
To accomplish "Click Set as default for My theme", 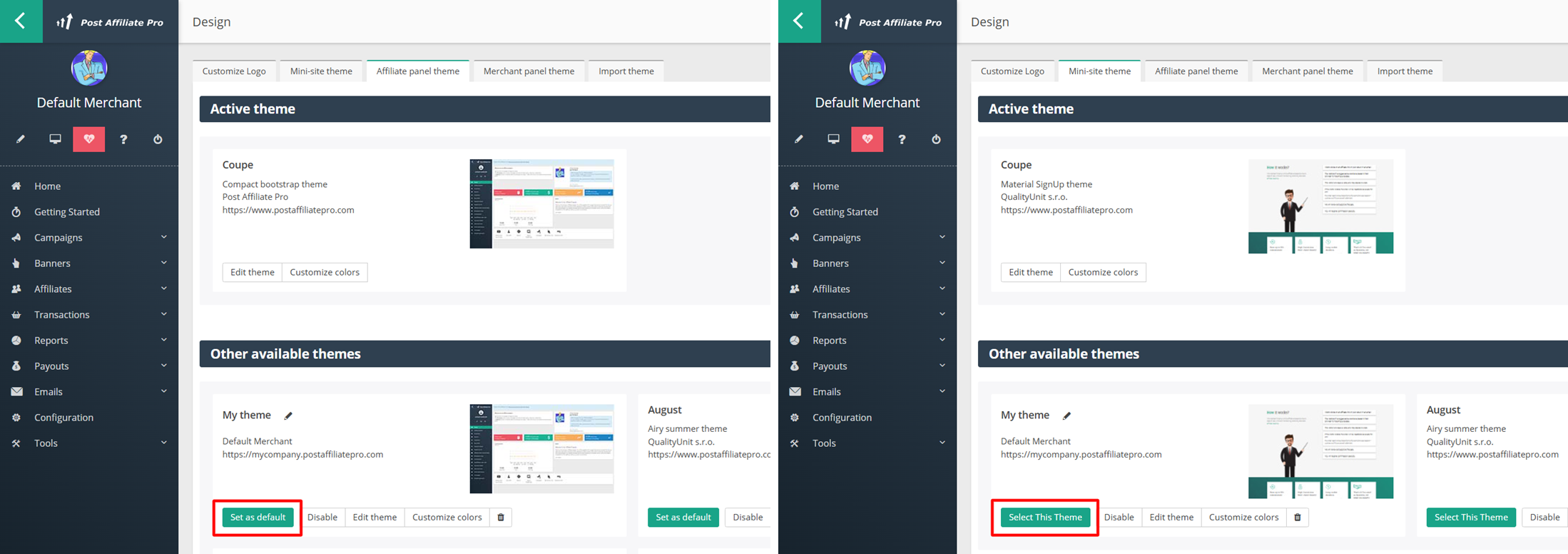I will pos(258,518).
